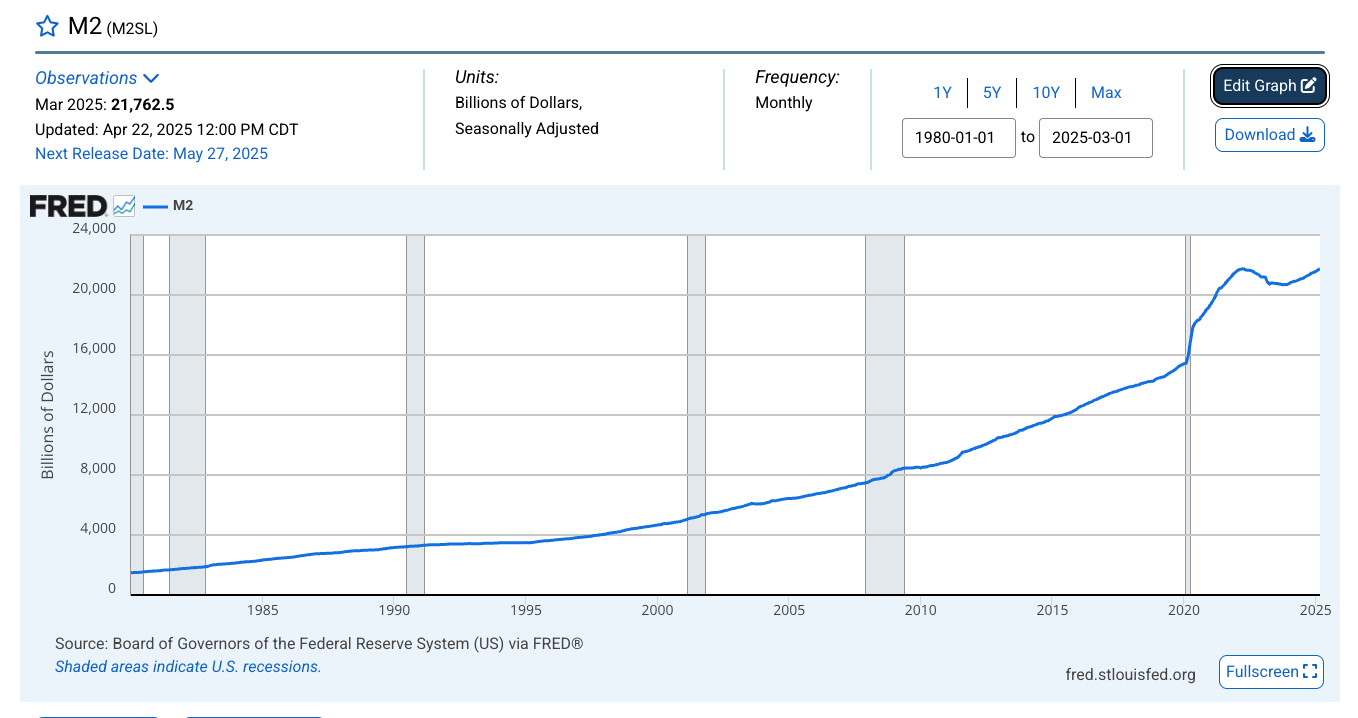Open the Edit Graph panel
This screenshot has width=1358, height=718.
1269,86
